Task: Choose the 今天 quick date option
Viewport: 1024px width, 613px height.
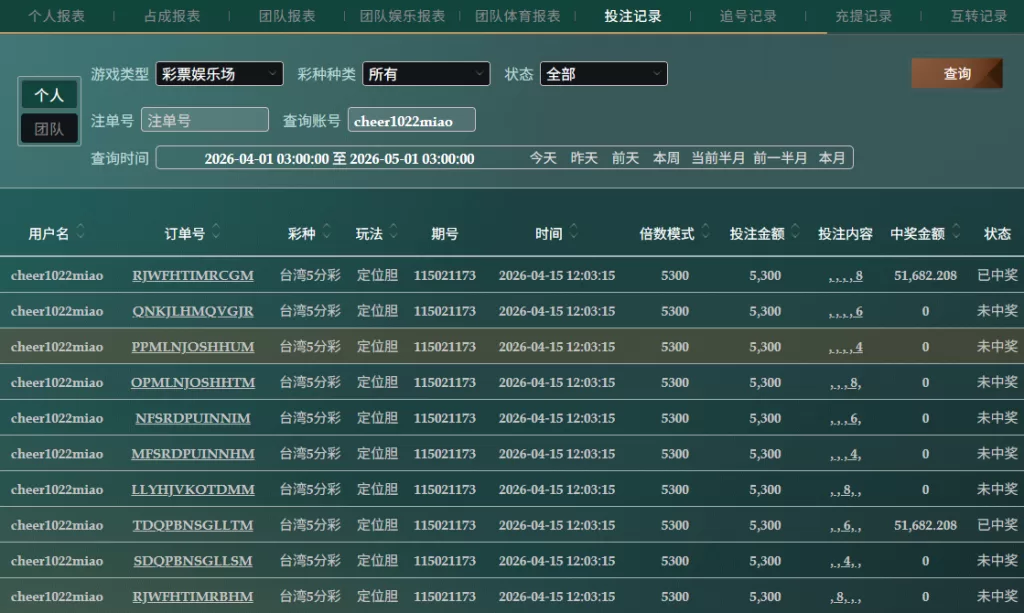Action: pyautogui.click(x=543, y=158)
